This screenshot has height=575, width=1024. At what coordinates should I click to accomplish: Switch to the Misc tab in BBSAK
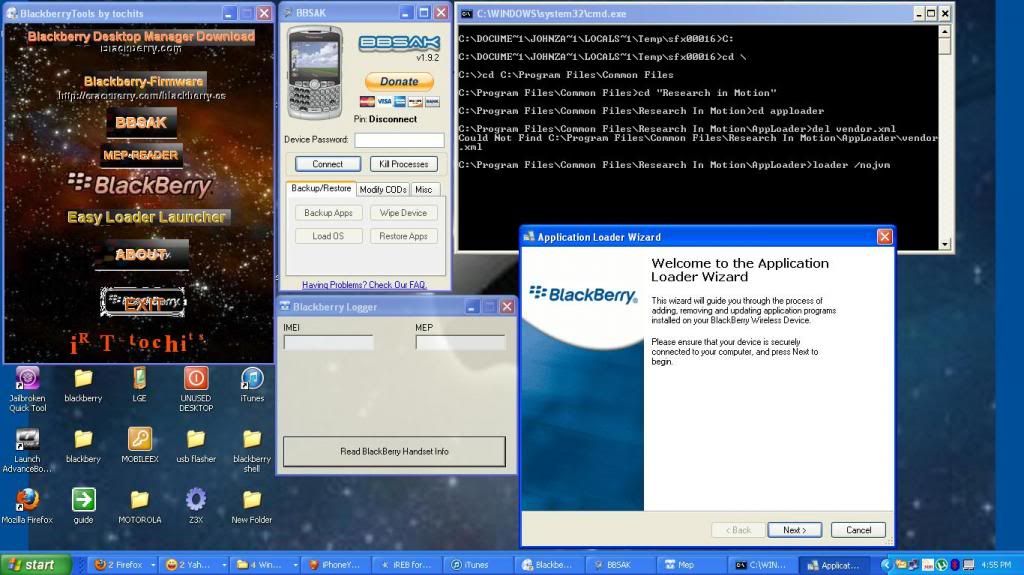click(x=424, y=189)
